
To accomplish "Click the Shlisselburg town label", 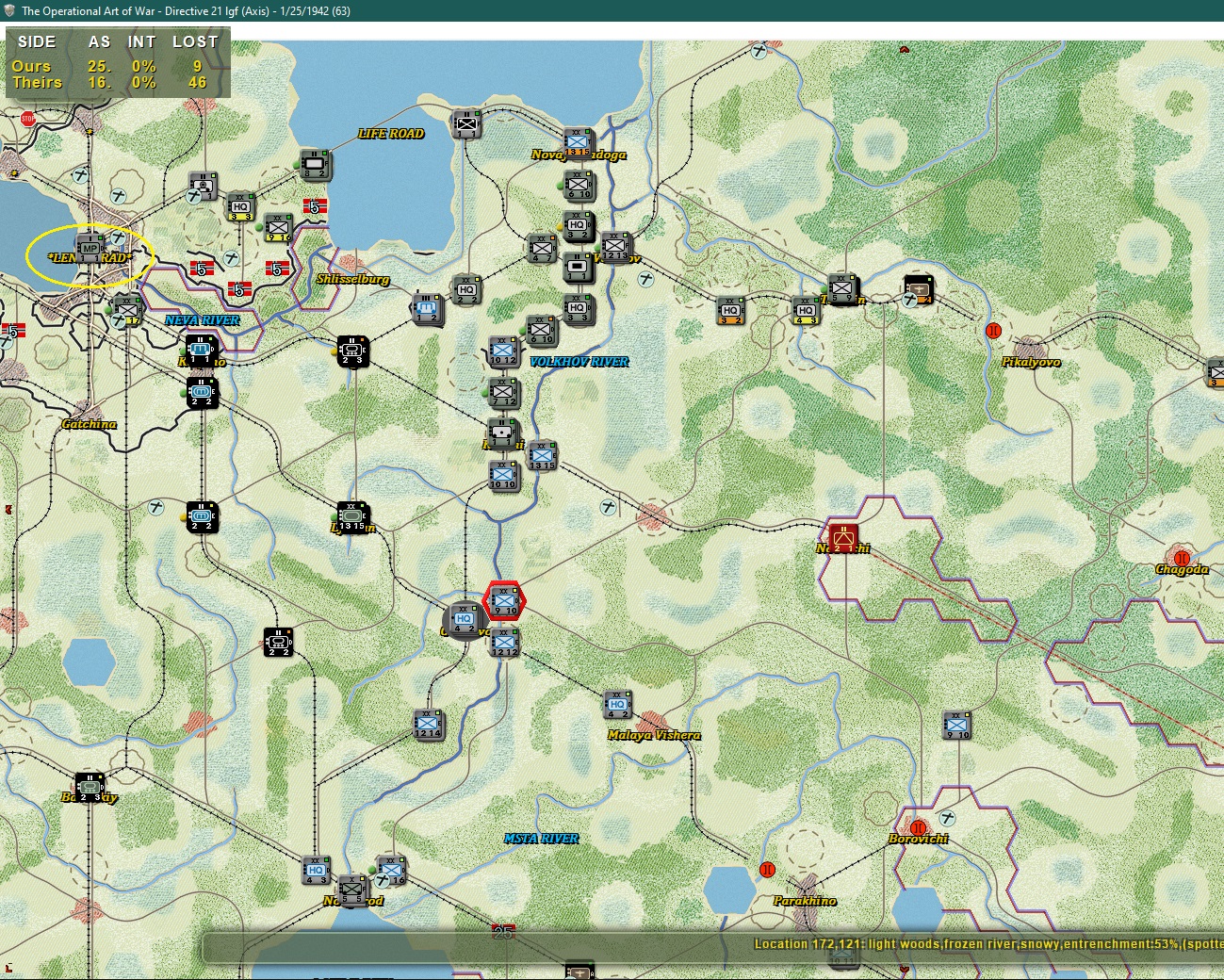I will (x=352, y=279).
